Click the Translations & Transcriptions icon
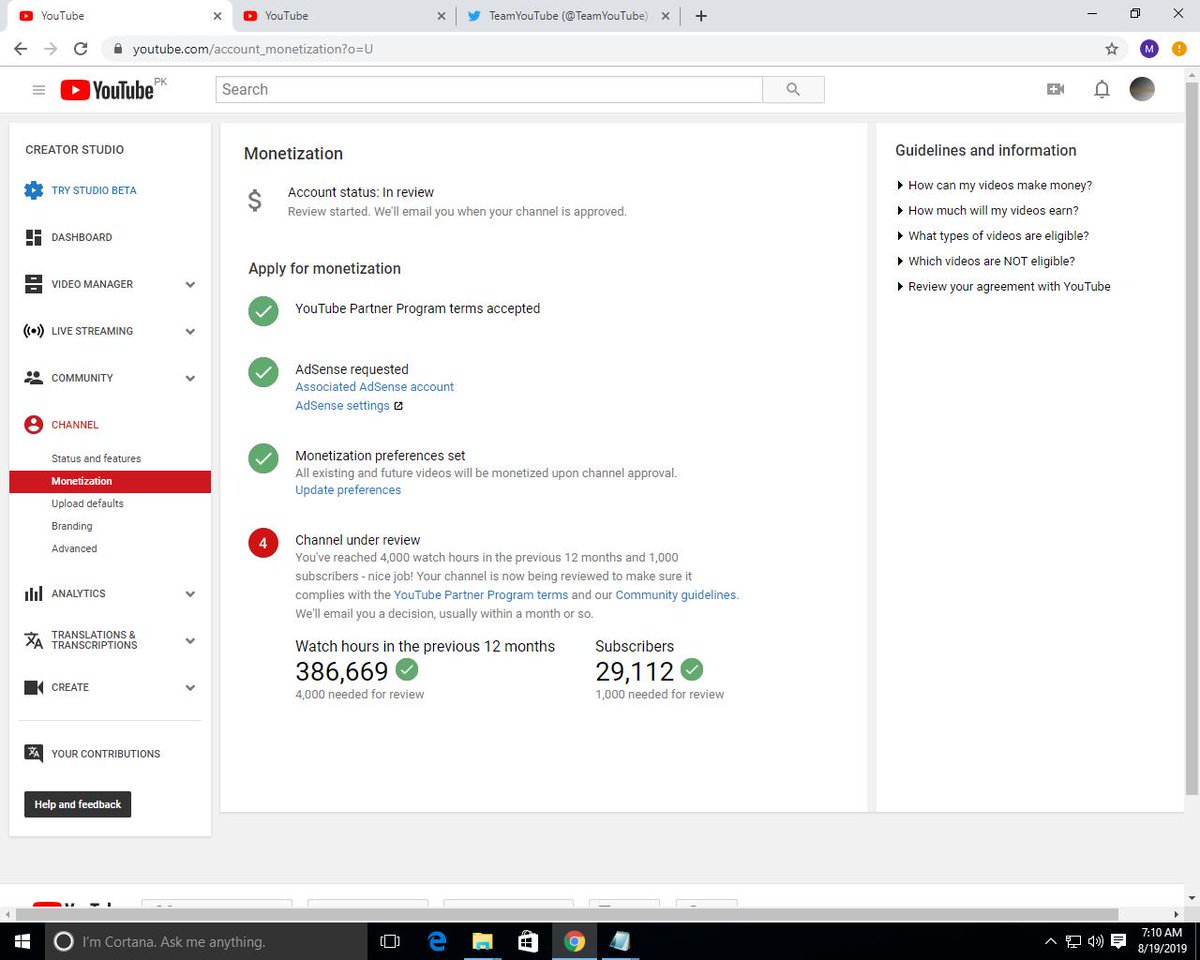Image resolution: width=1200 pixels, height=960 pixels. coord(33,640)
